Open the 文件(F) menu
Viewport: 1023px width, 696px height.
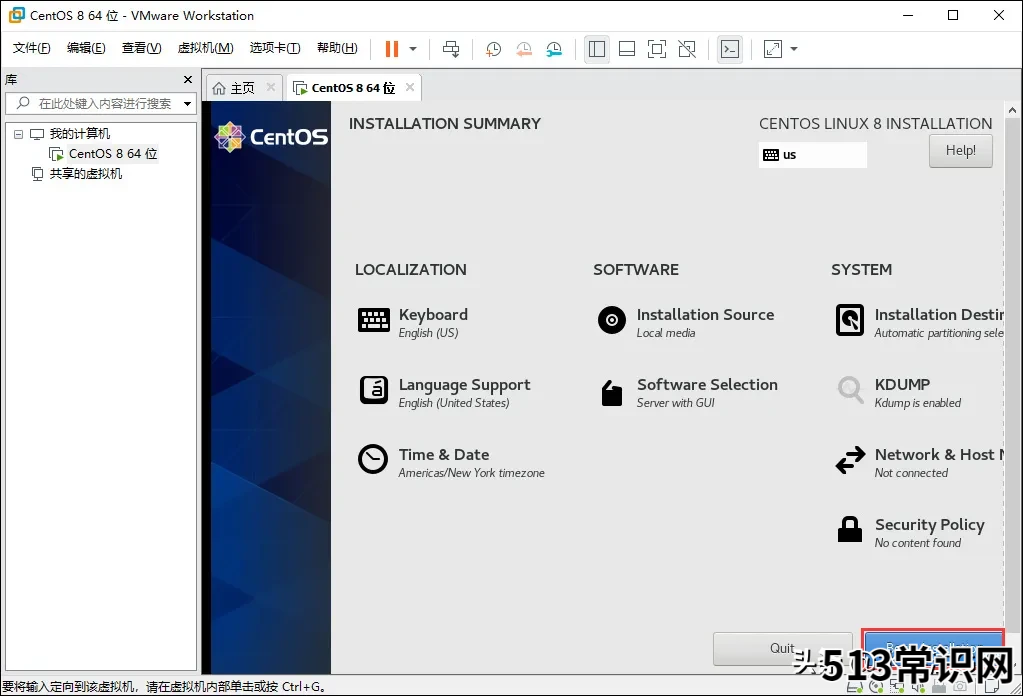click(x=31, y=48)
